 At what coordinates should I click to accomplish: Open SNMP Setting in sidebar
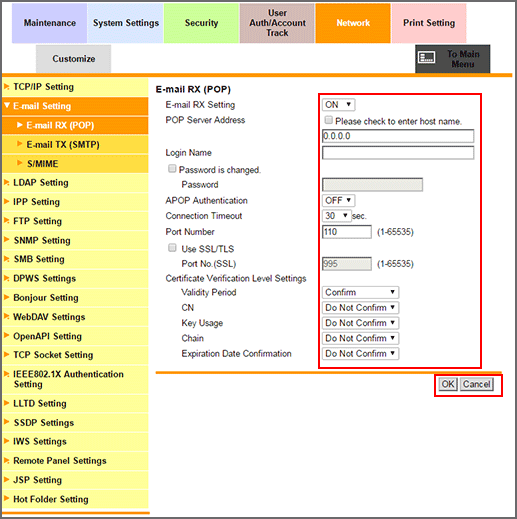click(x=75, y=240)
